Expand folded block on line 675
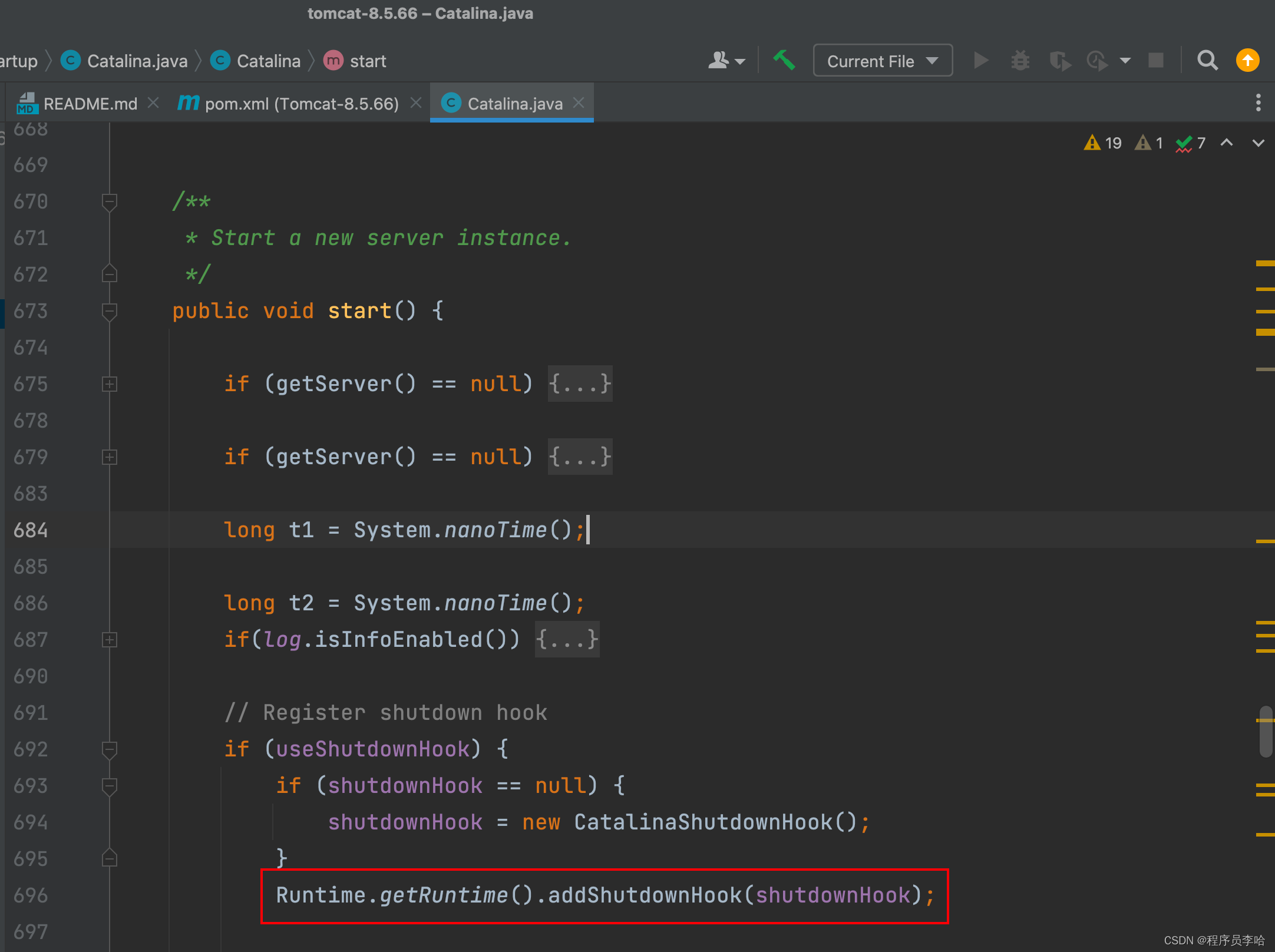The image size is (1275, 952). pyautogui.click(x=110, y=384)
